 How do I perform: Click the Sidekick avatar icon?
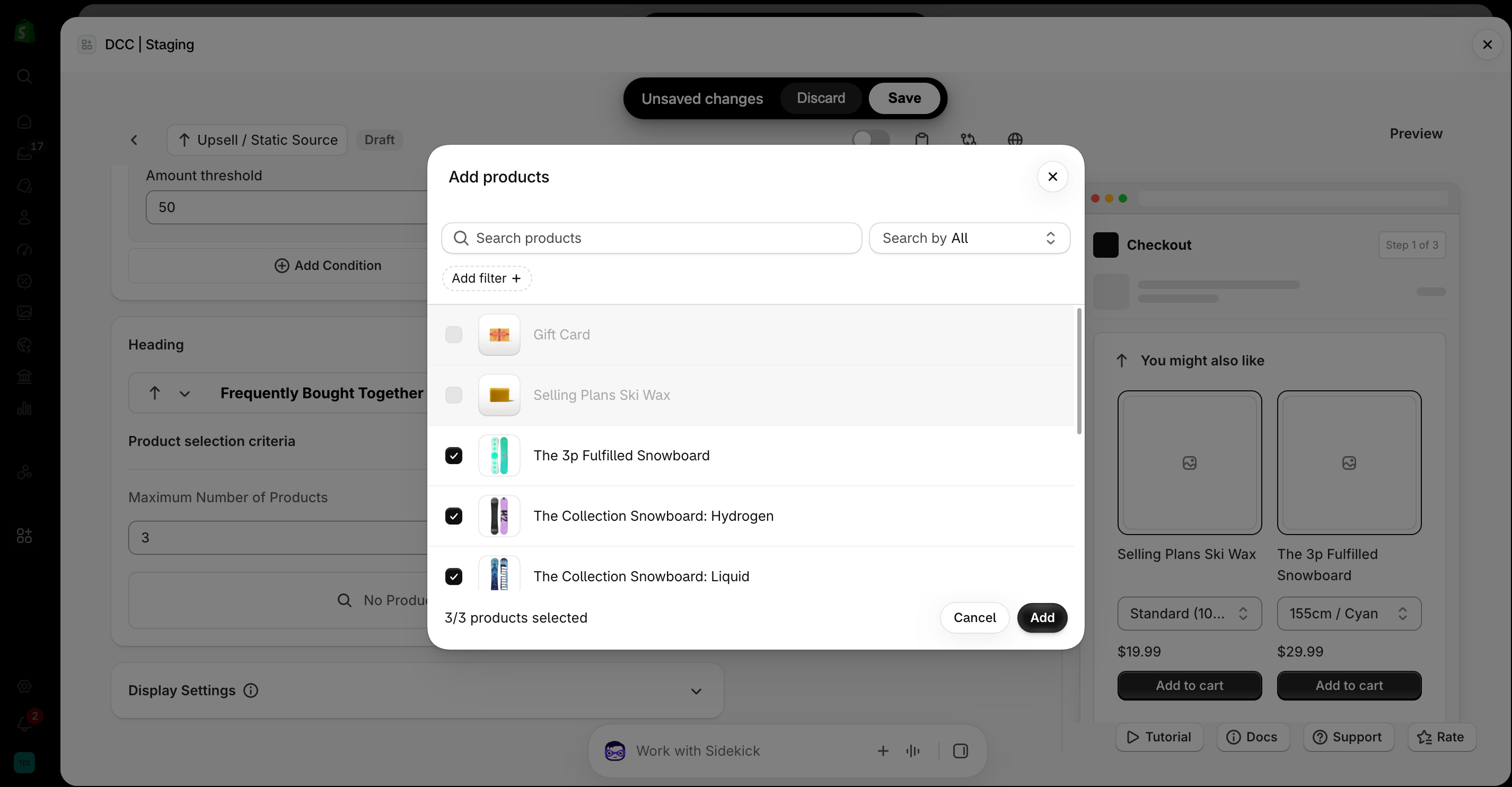614,750
